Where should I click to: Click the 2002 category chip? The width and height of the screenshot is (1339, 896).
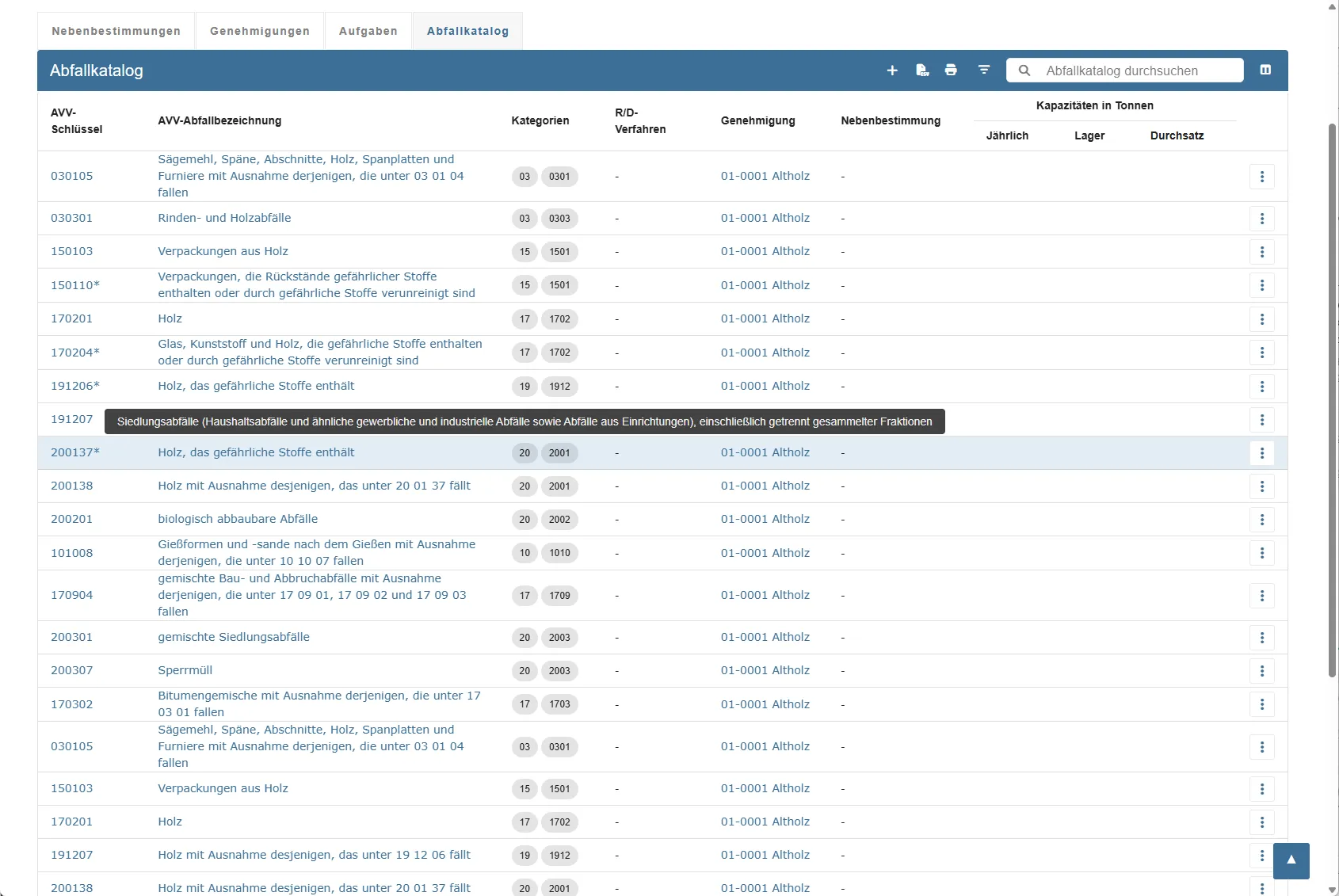559,520
